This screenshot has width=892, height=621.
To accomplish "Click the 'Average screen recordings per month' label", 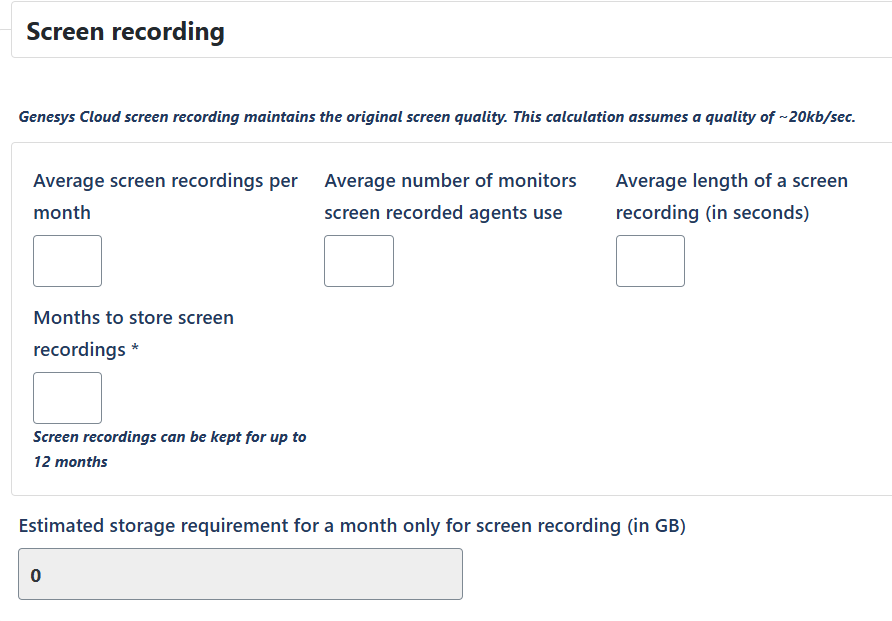I will point(165,196).
